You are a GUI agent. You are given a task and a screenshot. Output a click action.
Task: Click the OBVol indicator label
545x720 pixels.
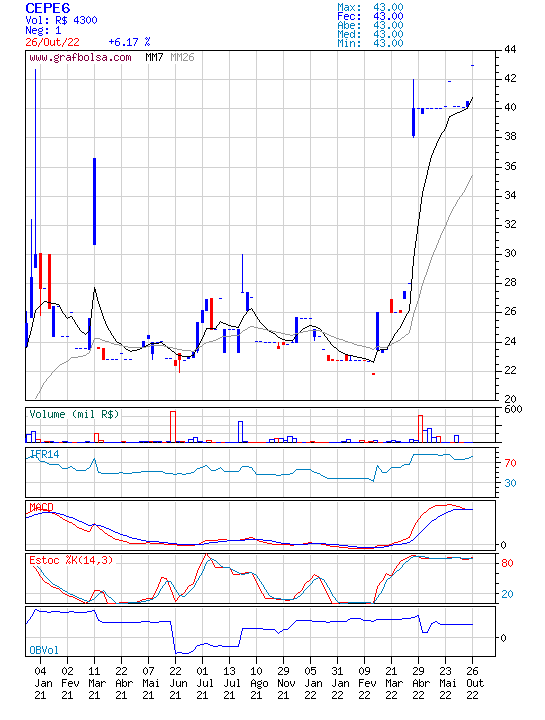44,650
